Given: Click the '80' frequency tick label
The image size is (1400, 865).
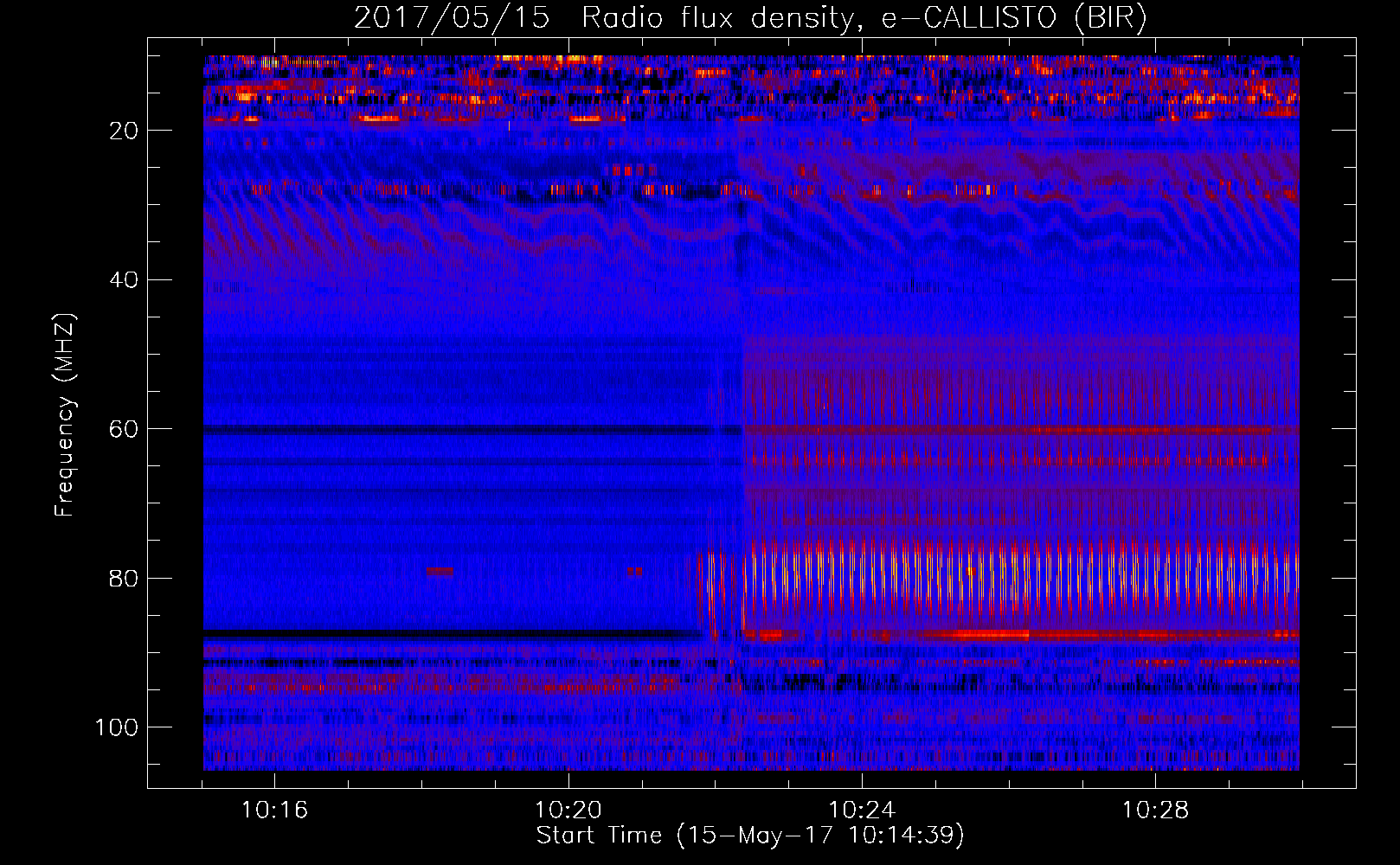Looking at the screenshot, I should click(125, 578).
